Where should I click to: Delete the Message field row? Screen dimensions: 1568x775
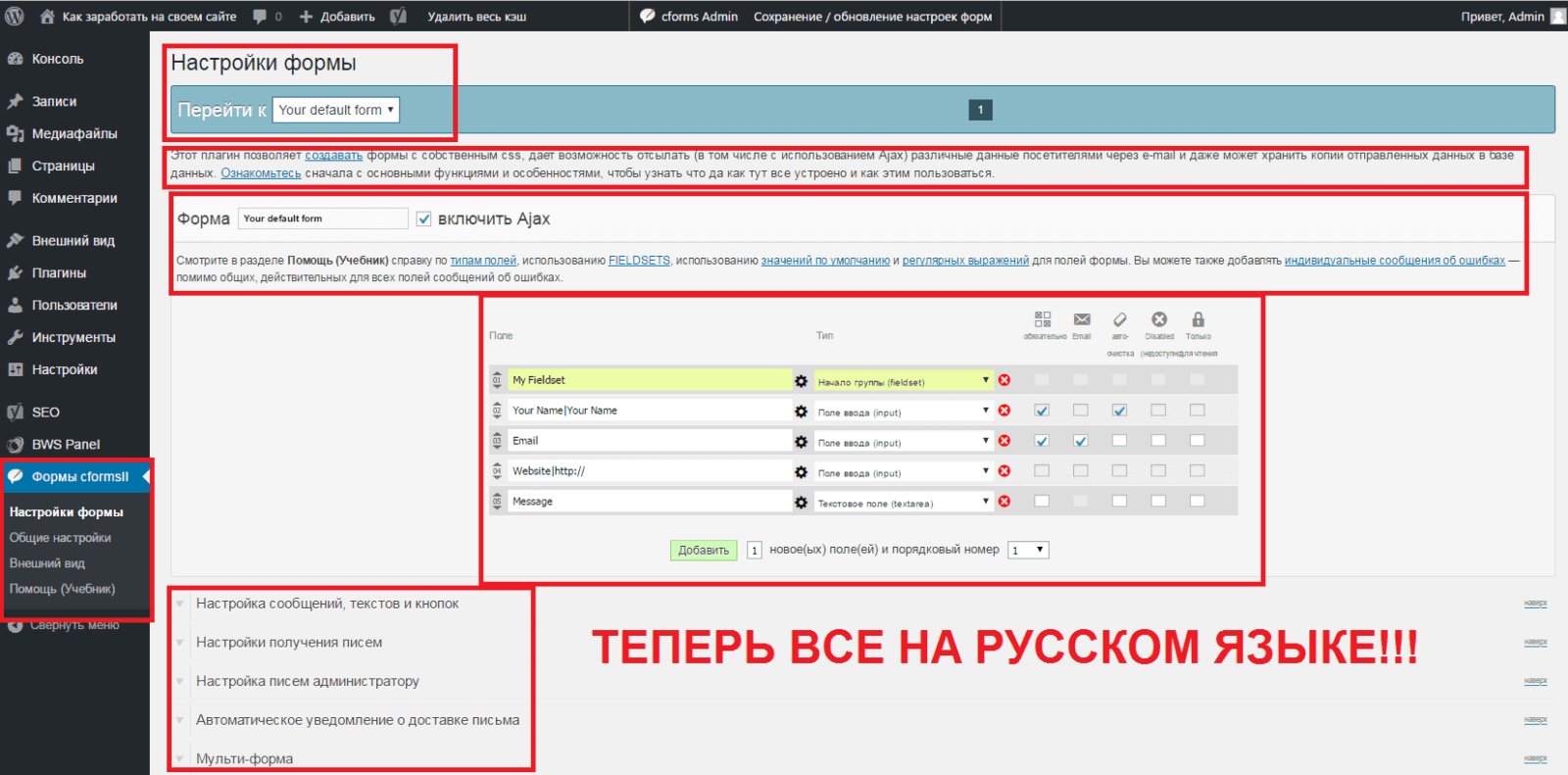pyautogui.click(x=1004, y=502)
